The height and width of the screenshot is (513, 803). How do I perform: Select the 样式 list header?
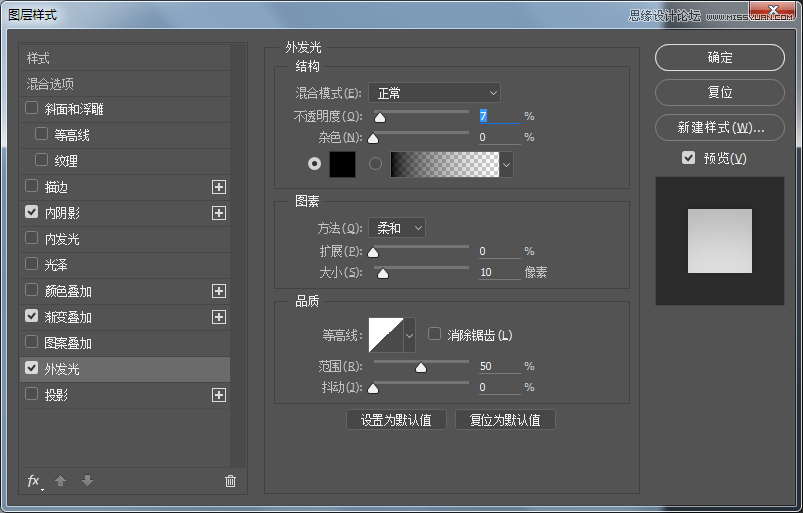click(x=125, y=58)
